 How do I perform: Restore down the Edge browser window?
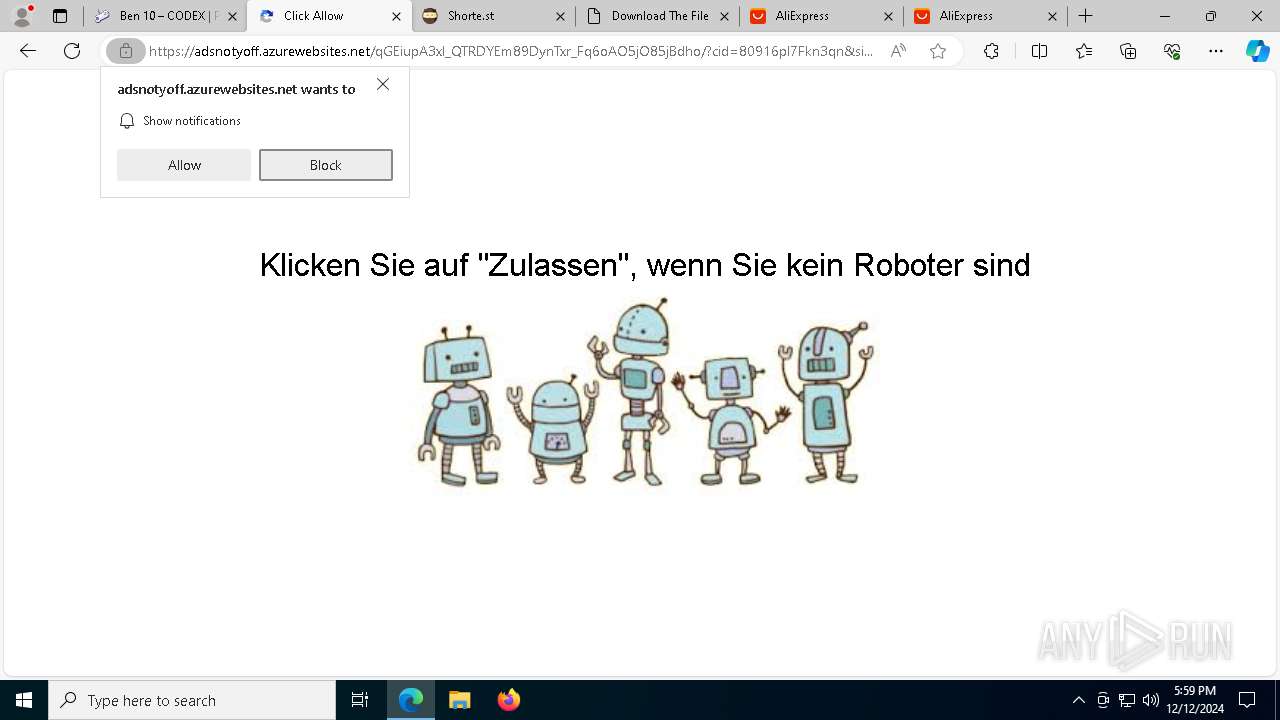[x=1211, y=16]
